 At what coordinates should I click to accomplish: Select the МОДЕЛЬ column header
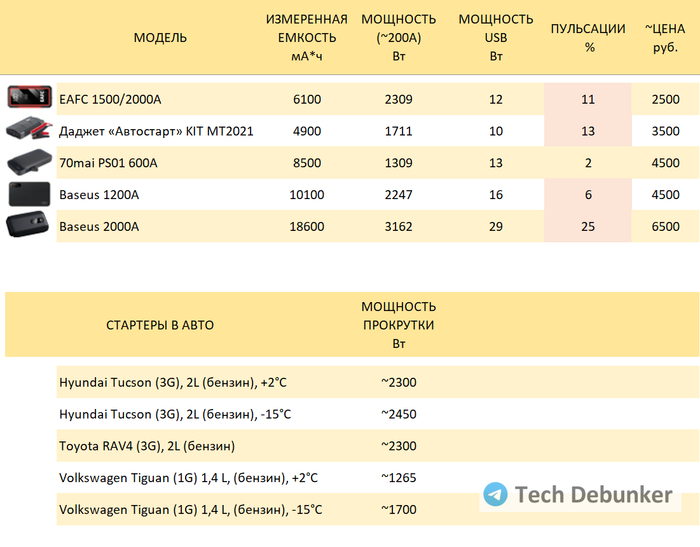click(x=160, y=38)
